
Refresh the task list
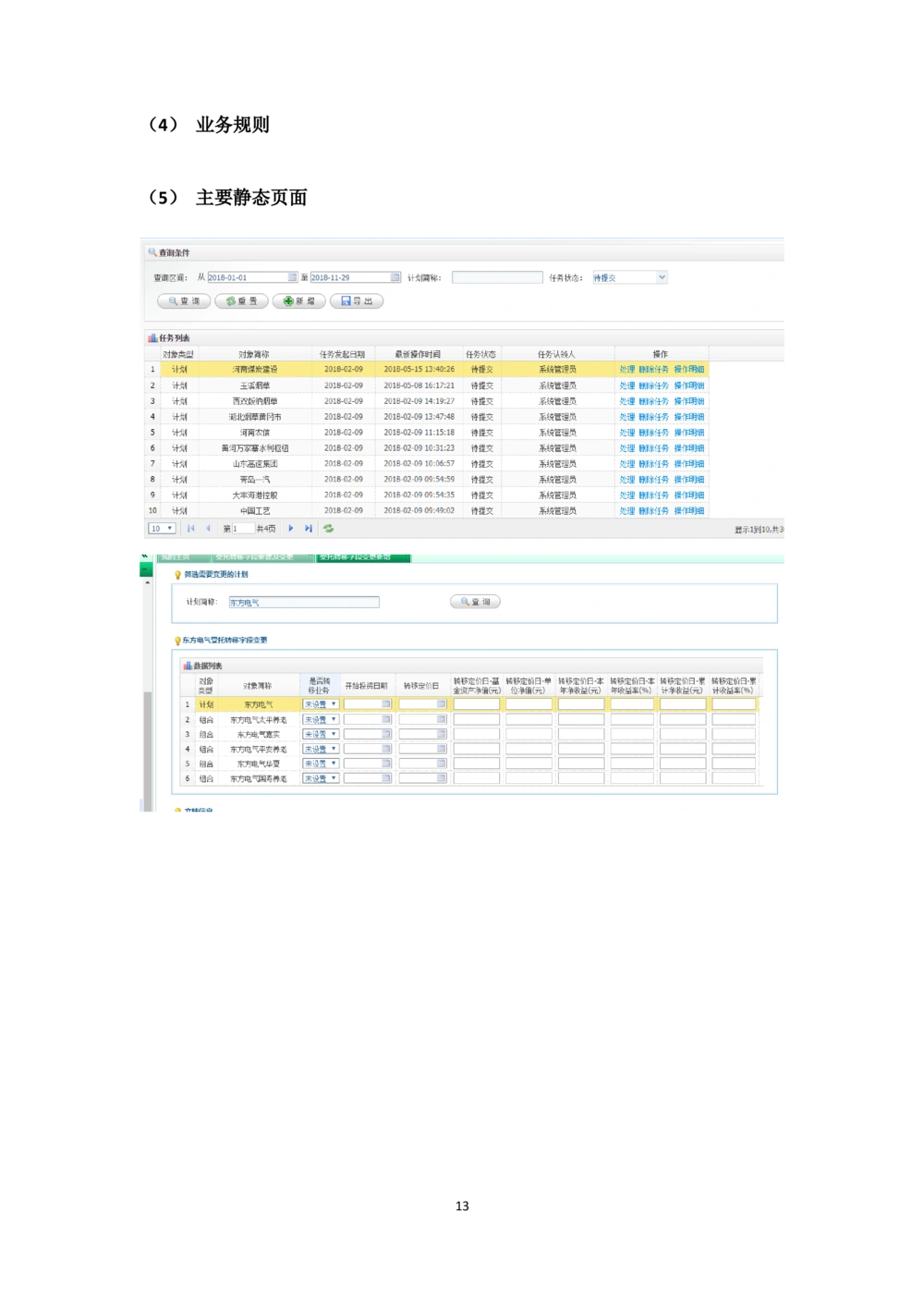coord(328,529)
